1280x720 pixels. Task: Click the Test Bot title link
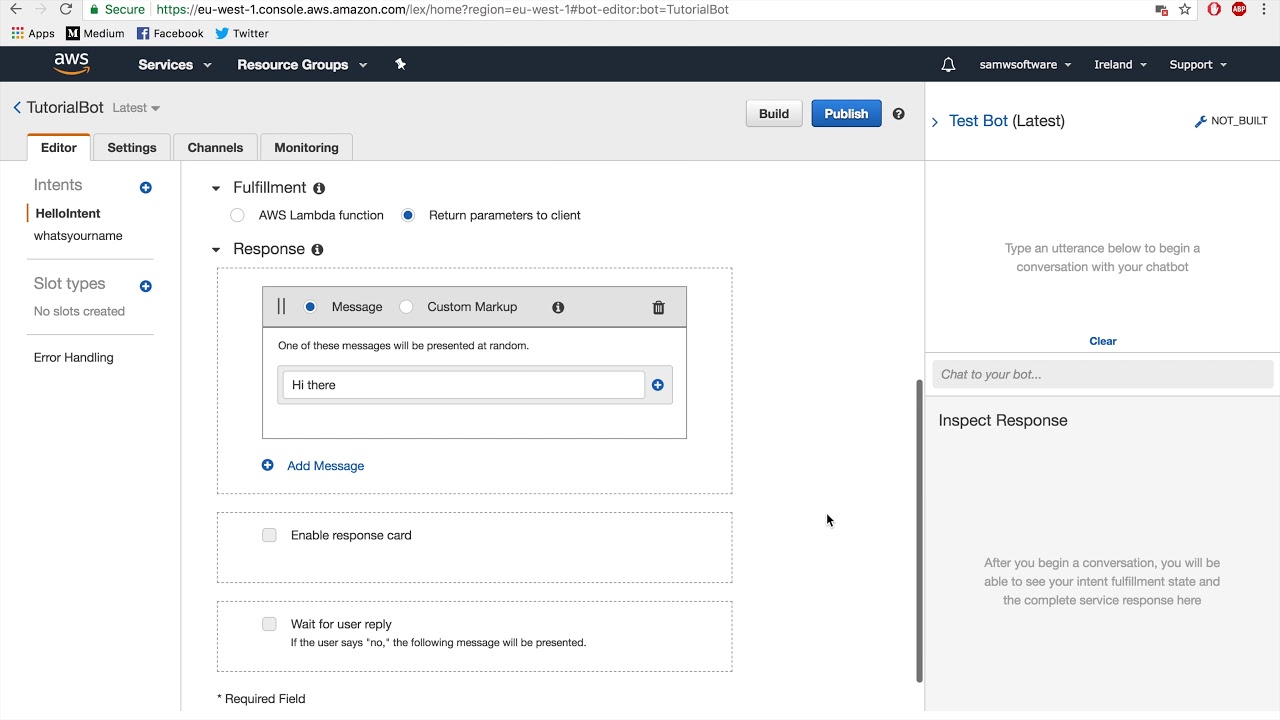[x=978, y=121]
